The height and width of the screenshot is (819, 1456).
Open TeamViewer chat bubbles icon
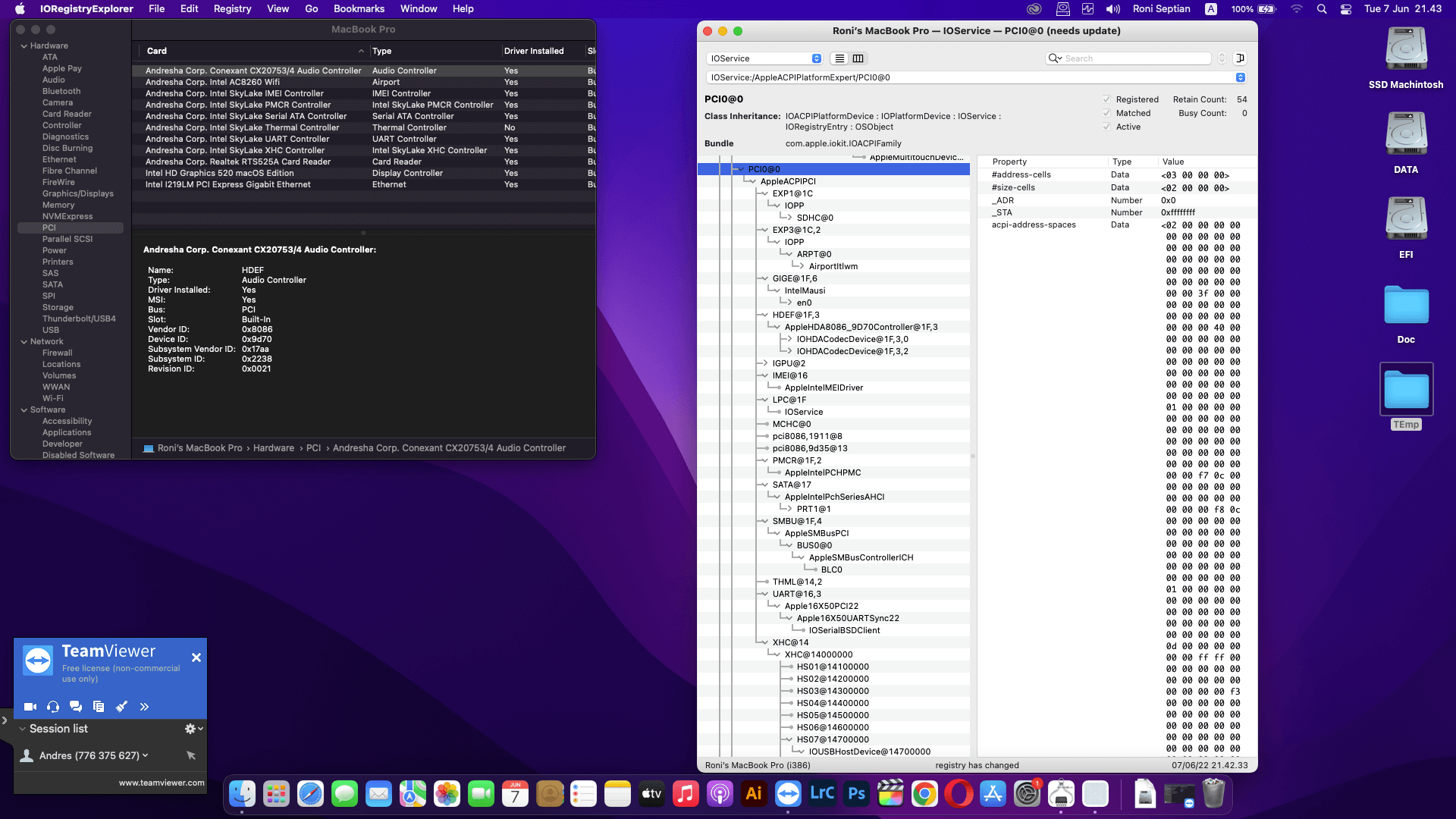pyautogui.click(x=76, y=707)
